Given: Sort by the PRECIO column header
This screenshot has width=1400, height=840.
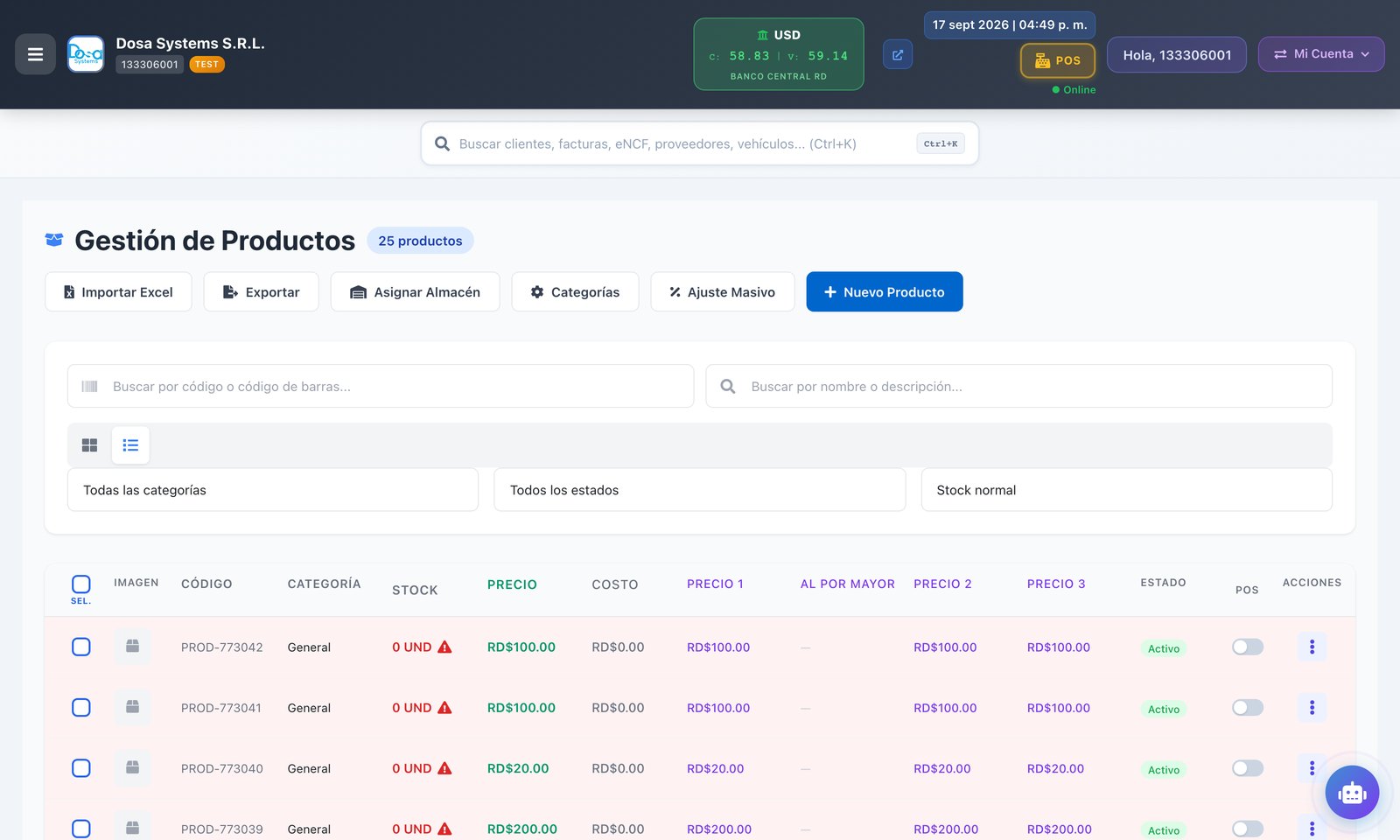Looking at the screenshot, I should pos(512,584).
